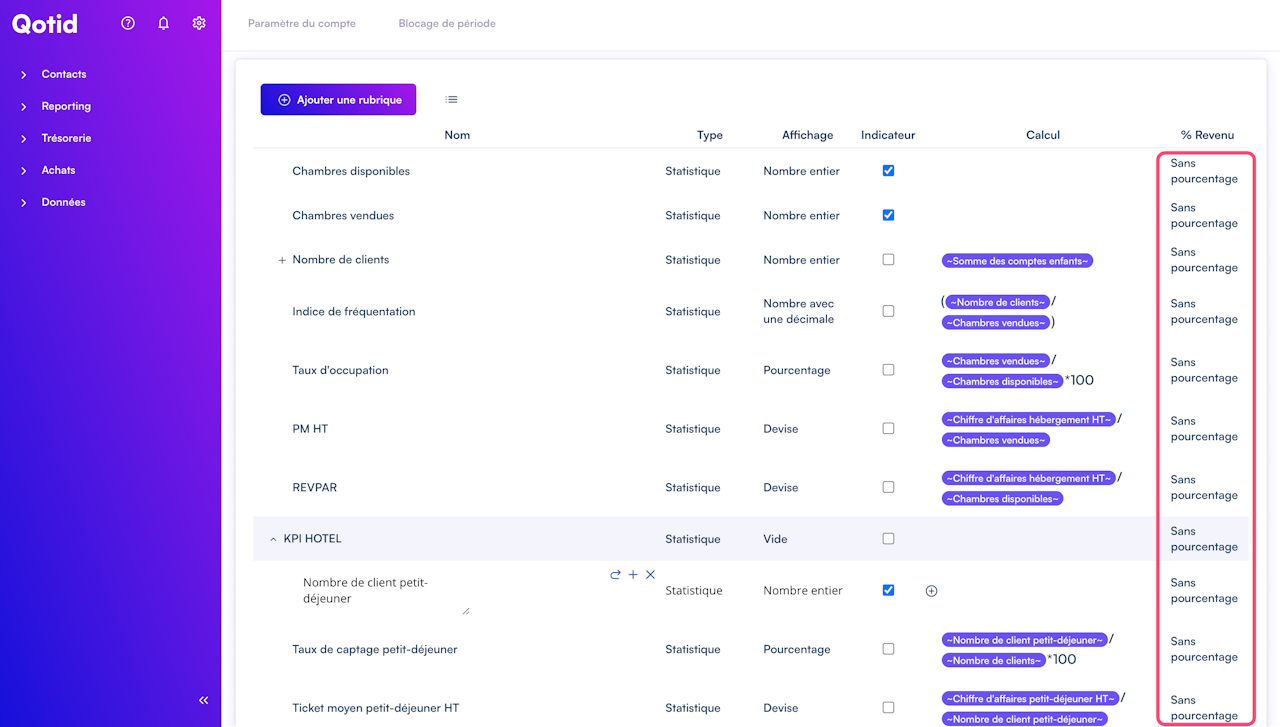Collapse the KPI HOTEL group

click(273, 539)
